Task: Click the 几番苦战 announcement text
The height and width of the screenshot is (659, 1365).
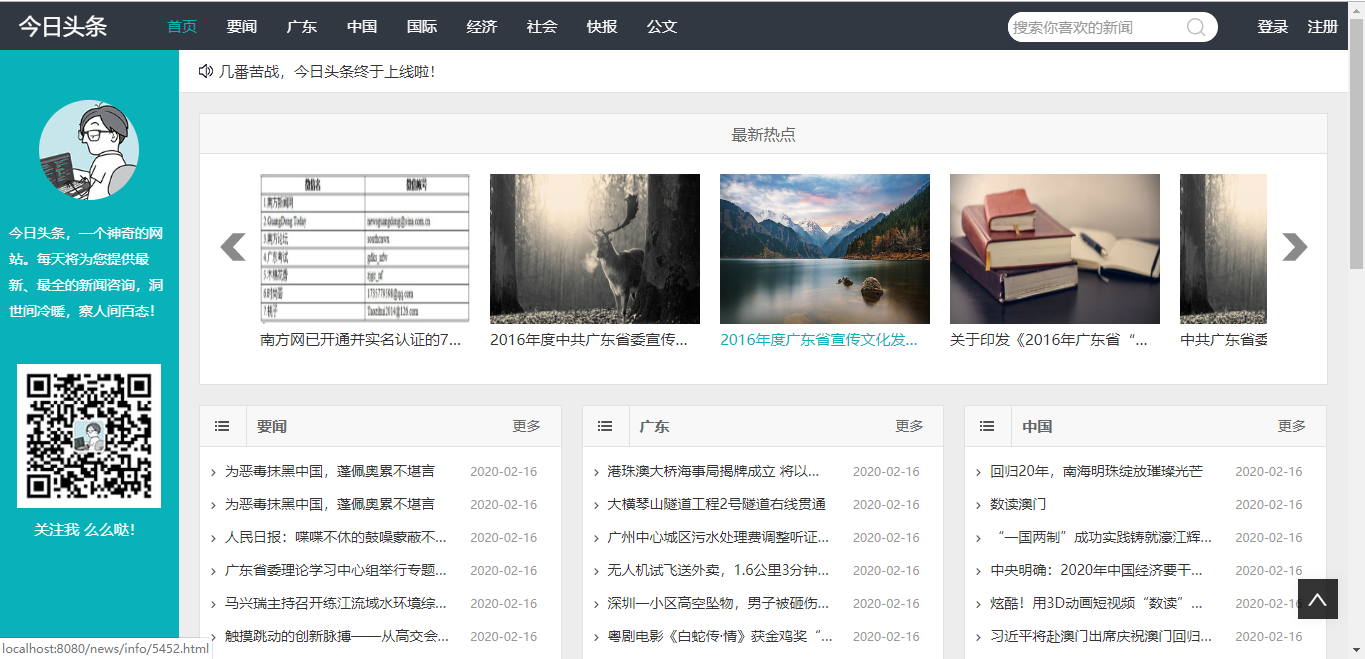Action: tap(327, 72)
